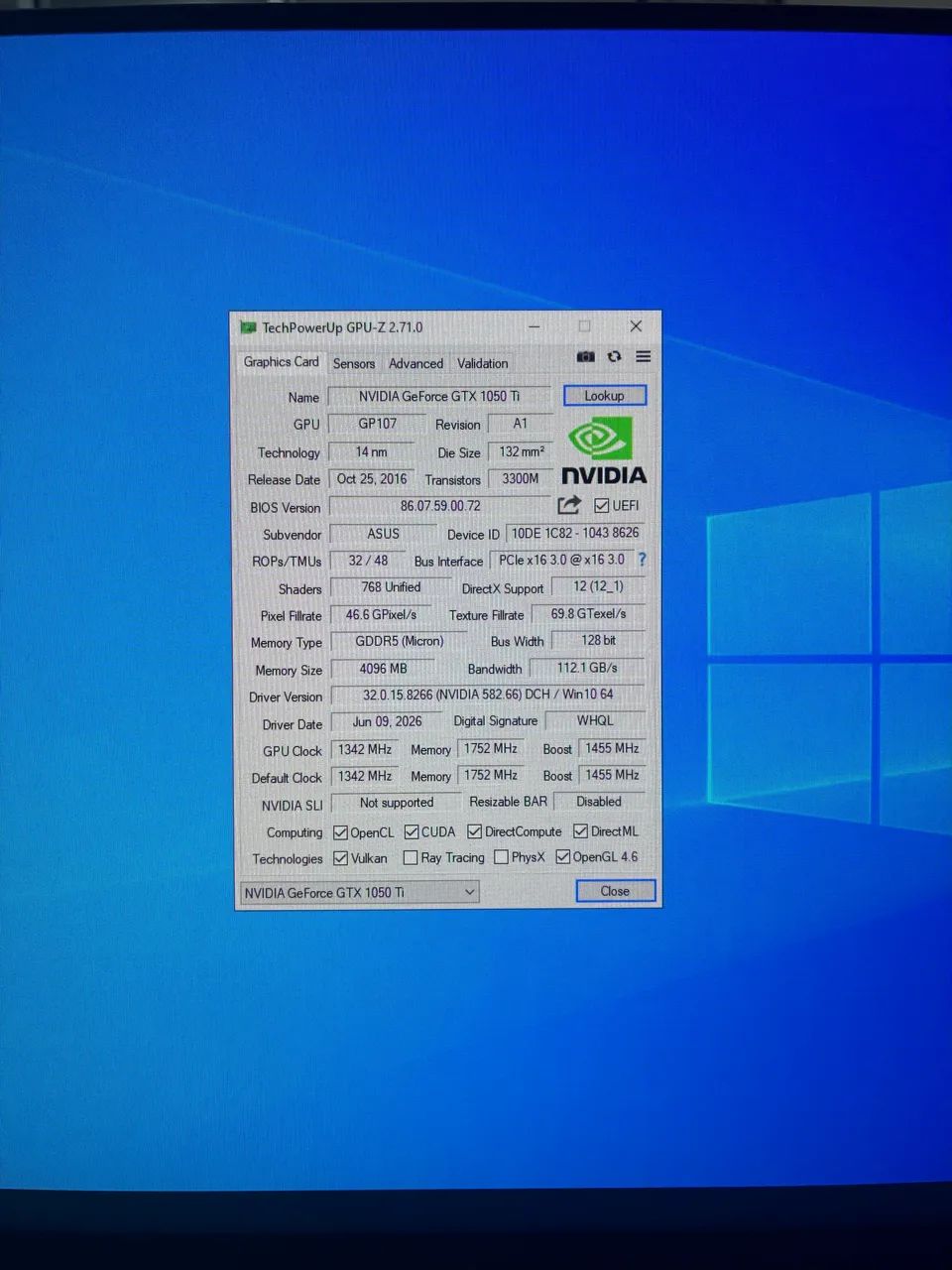Click the GPU Clock row Memory 1752 MHz

pyautogui.click(x=491, y=749)
